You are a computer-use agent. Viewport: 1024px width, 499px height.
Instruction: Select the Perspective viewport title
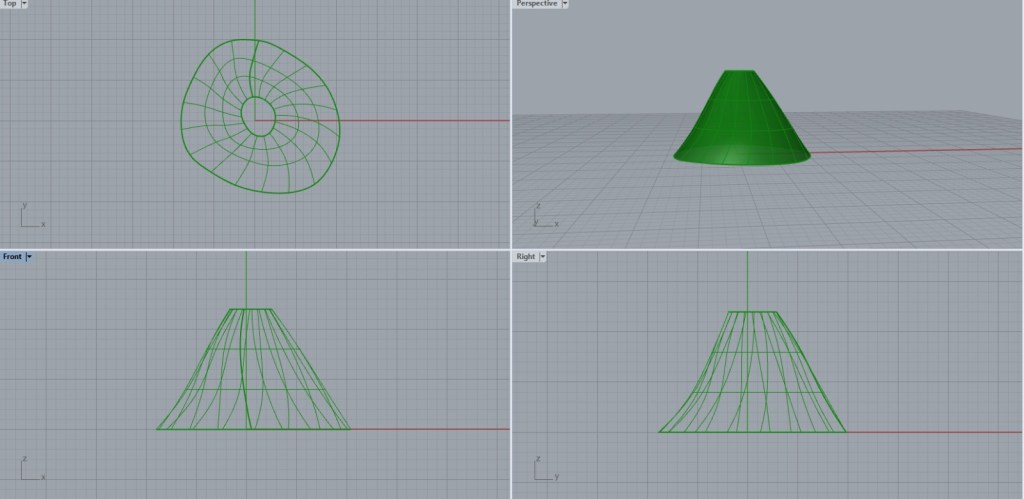point(536,4)
